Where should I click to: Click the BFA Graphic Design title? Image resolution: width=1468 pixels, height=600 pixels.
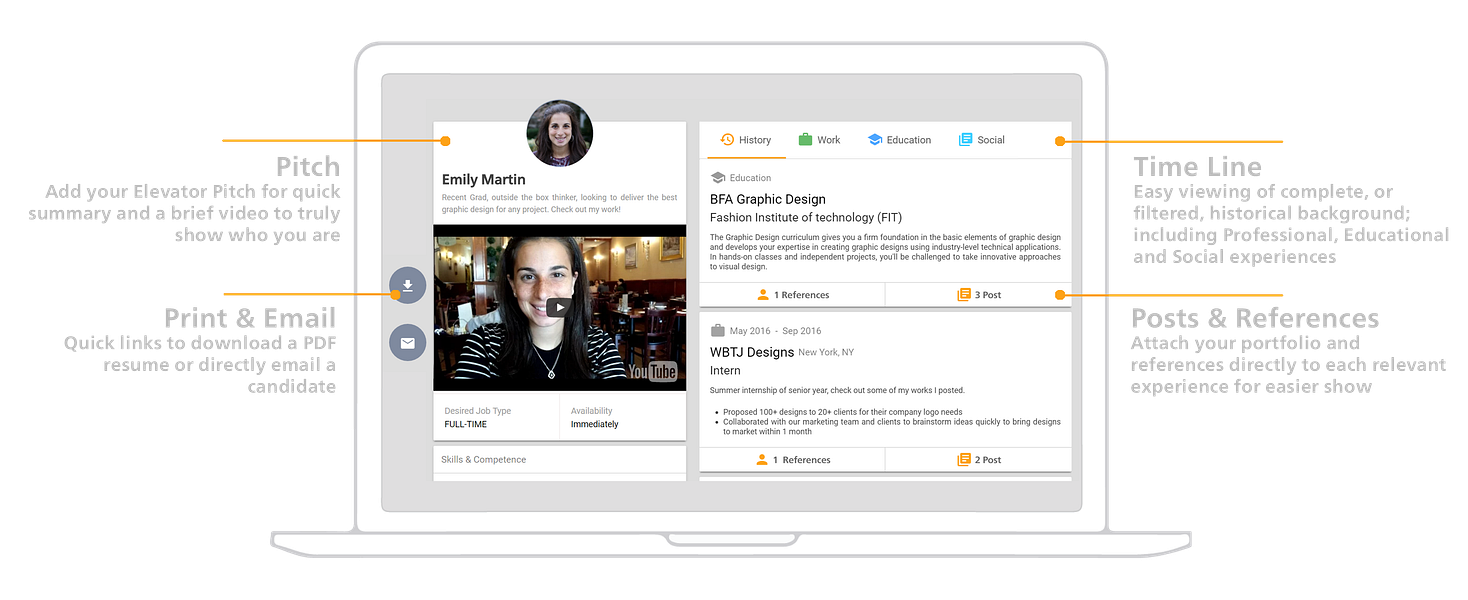pos(768,199)
